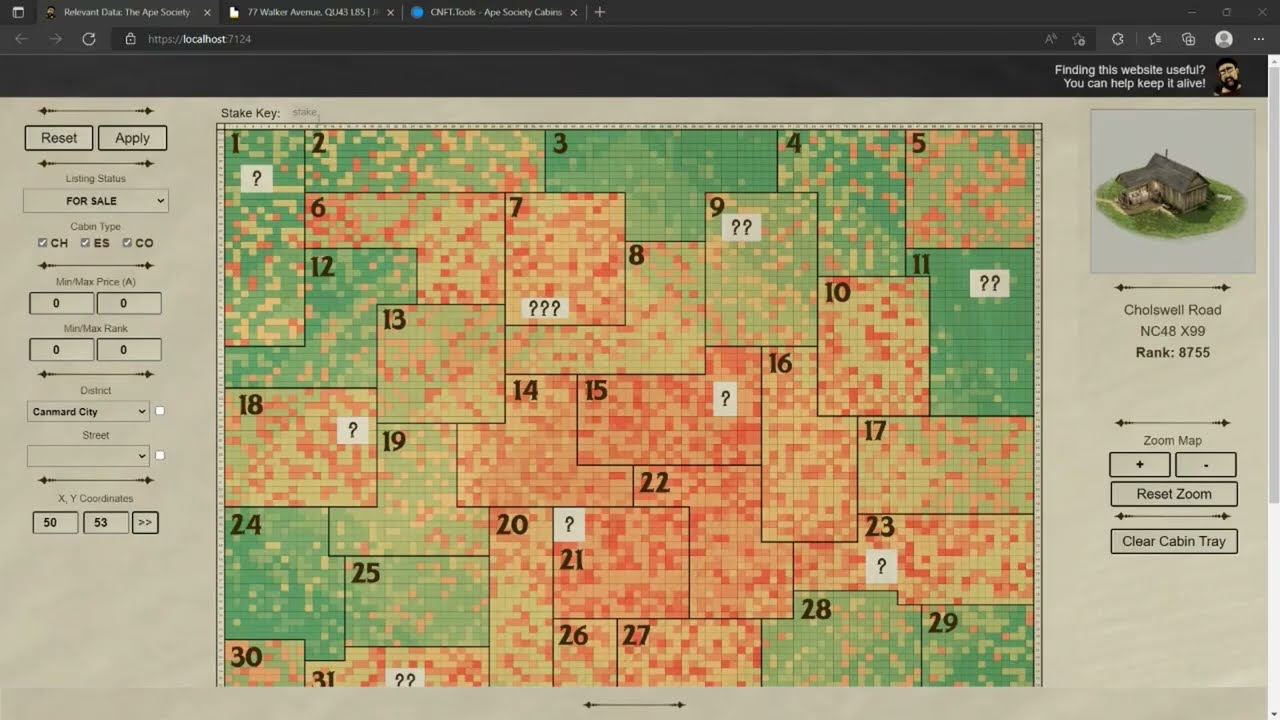Open the Street dropdown

point(89,456)
